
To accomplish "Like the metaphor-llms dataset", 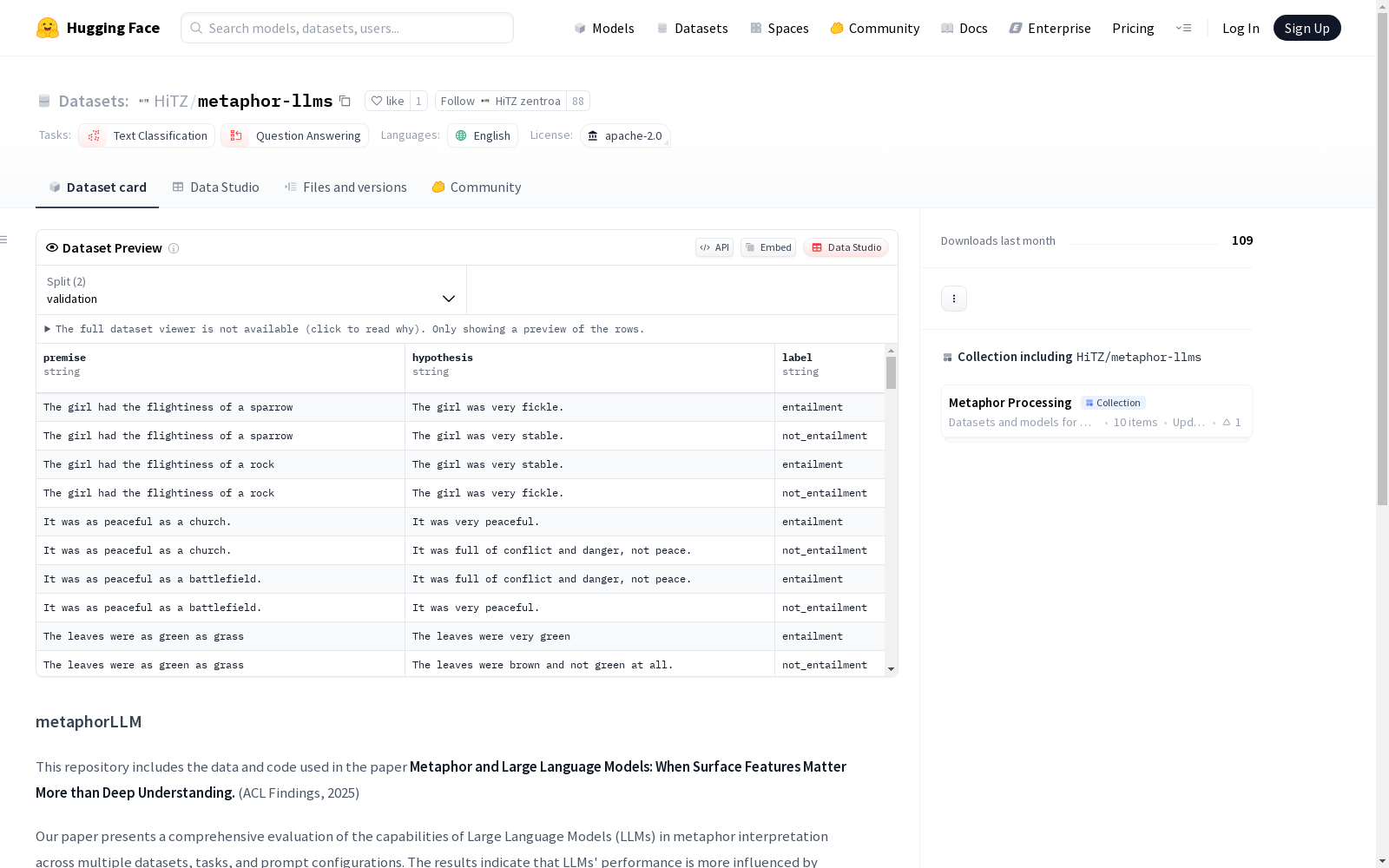I will 387,101.
